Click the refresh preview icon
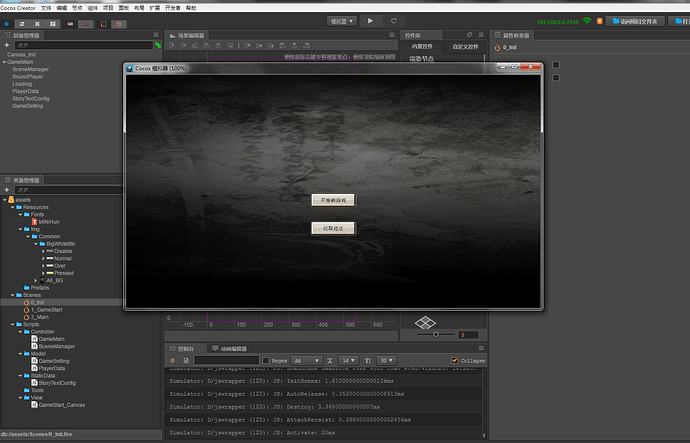This screenshot has height=443, width=690. pyautogui.click(x=394, y=21)
